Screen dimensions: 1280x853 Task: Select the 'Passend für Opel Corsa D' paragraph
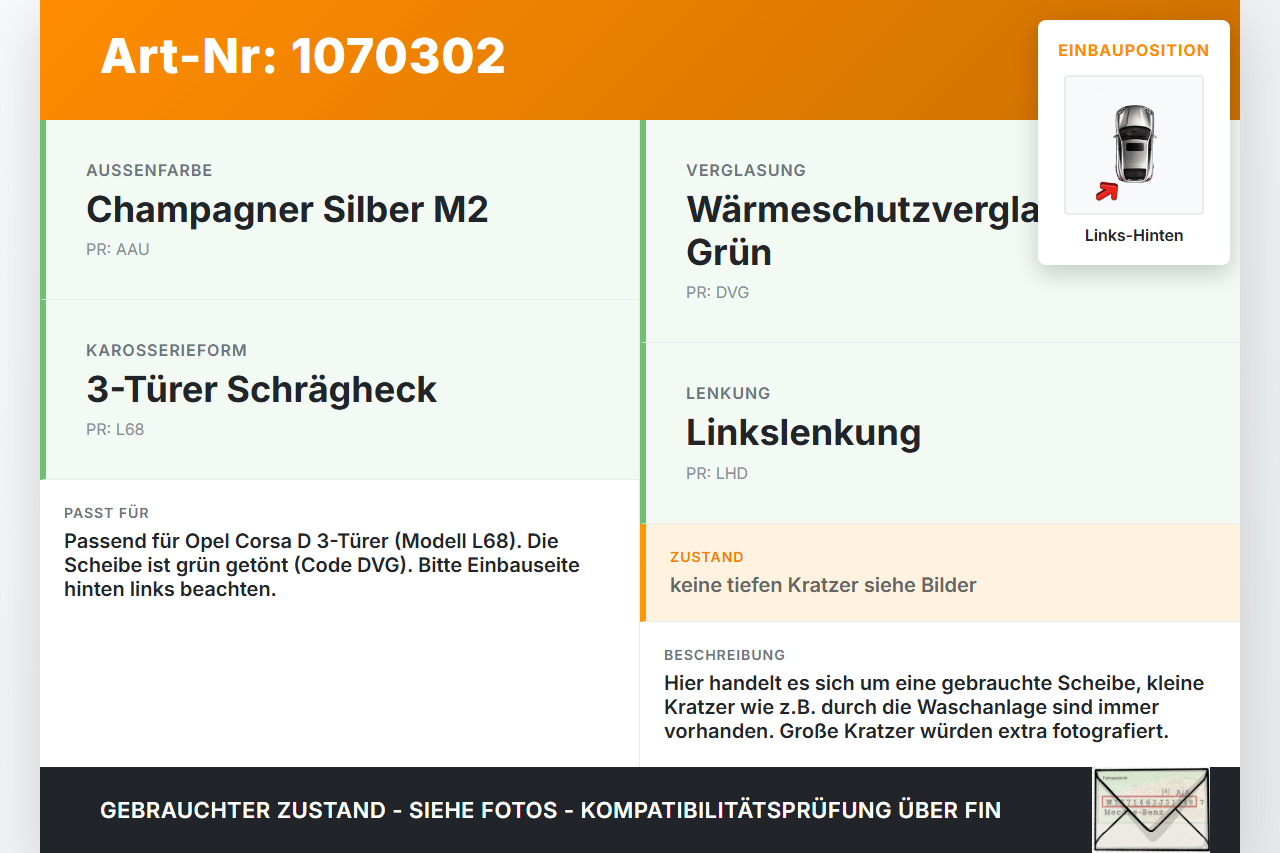point(322,565)
